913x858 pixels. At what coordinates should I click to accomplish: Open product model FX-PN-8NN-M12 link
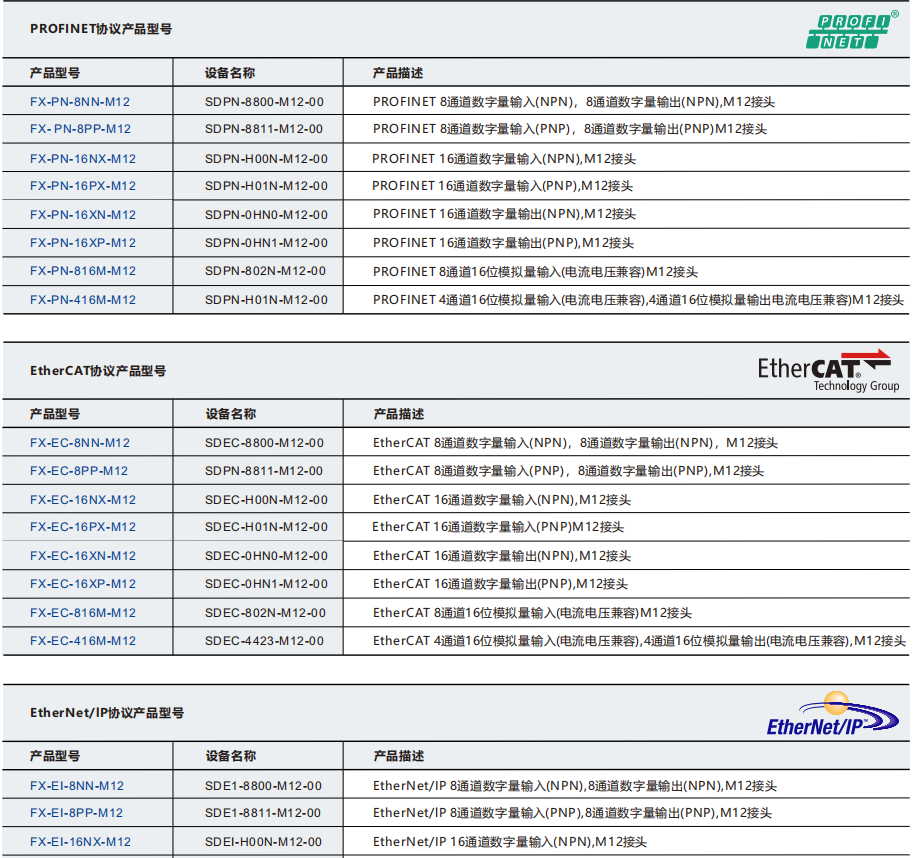point(80,102)
